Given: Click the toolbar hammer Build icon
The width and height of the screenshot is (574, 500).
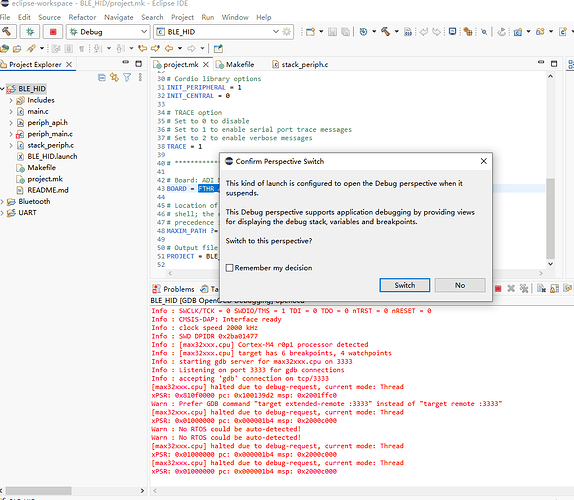Looking at the screenshot, I should coord(385,32).
